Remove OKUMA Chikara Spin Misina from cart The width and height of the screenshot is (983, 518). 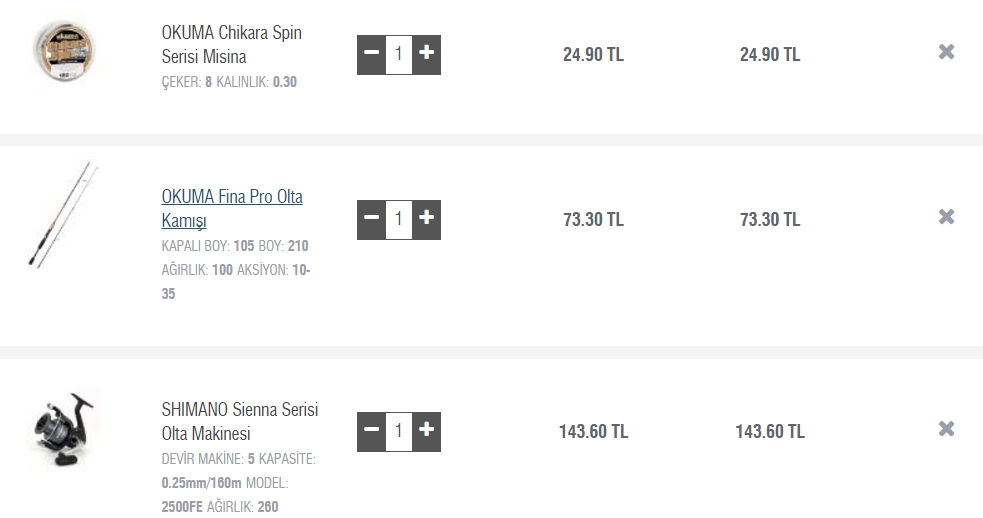click(x=946, y=52)
